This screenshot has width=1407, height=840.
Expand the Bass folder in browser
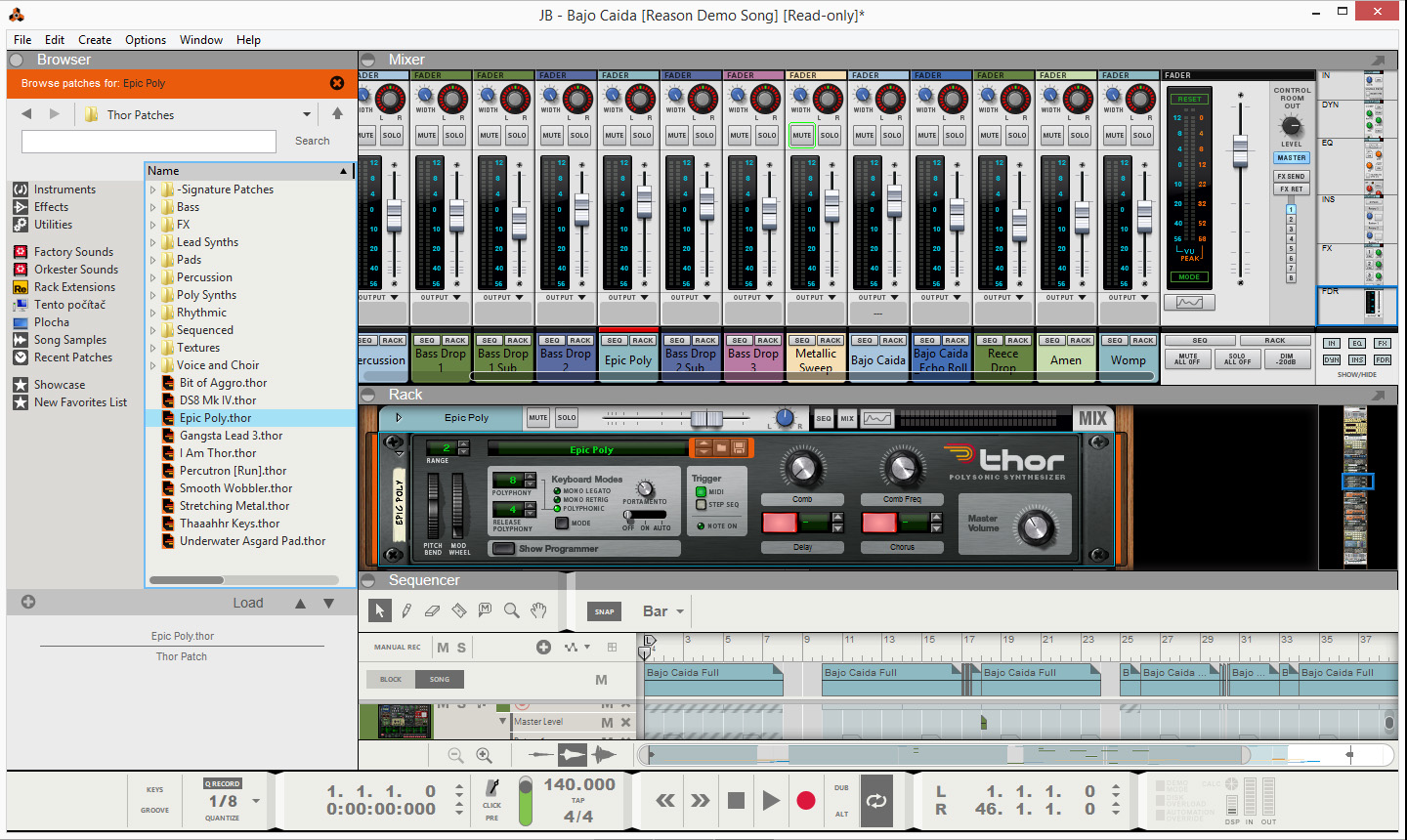coord(153,207)
